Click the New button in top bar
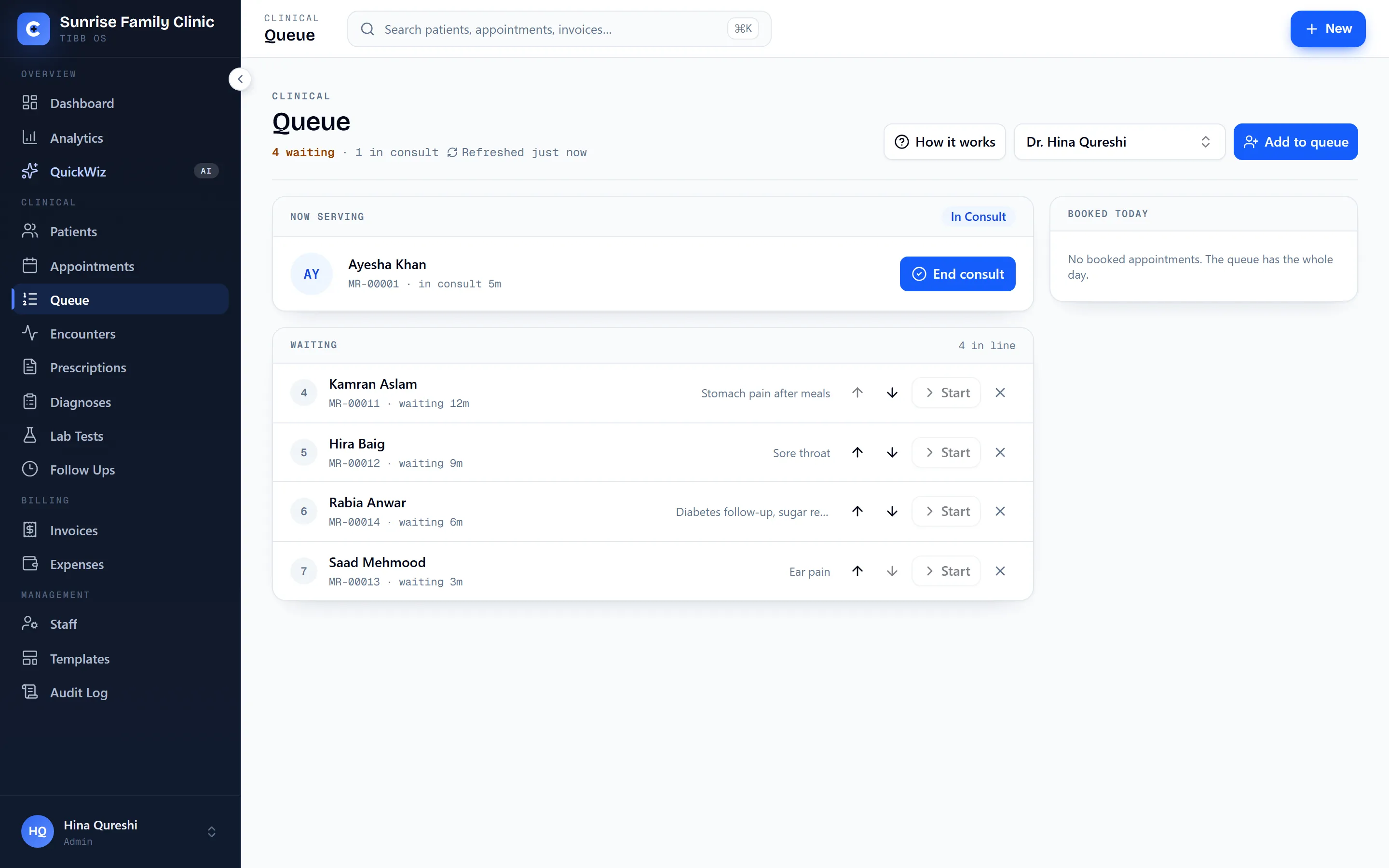 coord(1328,29)
